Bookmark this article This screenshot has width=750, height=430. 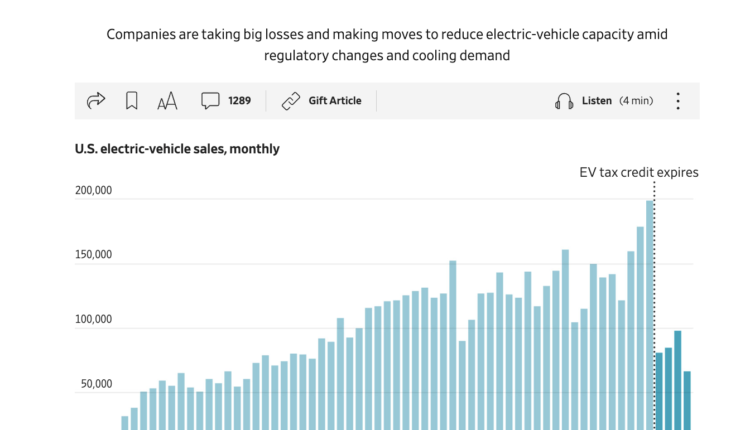pyautogui.click(x=131, y=101)
